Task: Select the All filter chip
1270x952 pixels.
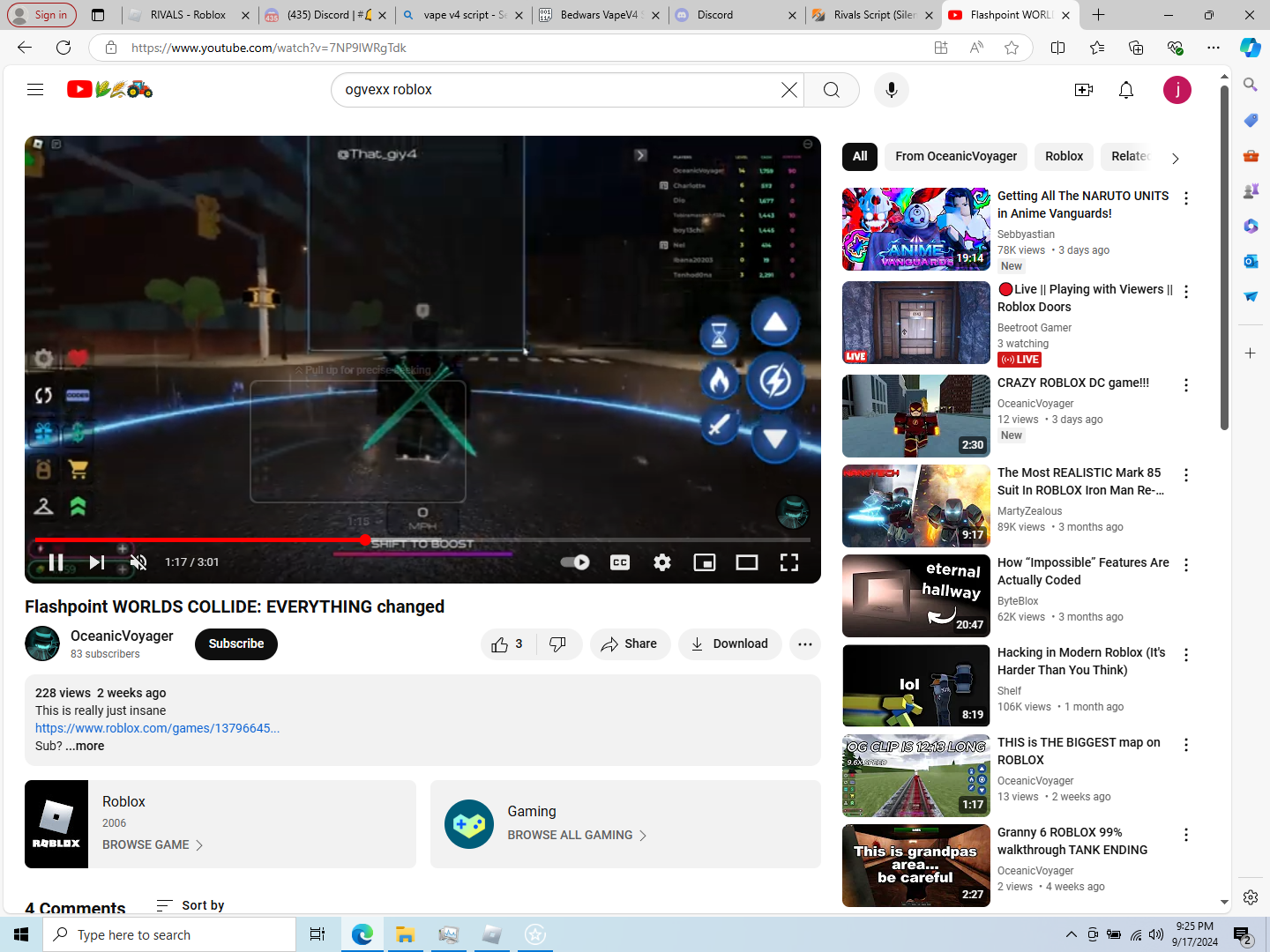Action: click(860, 157)
